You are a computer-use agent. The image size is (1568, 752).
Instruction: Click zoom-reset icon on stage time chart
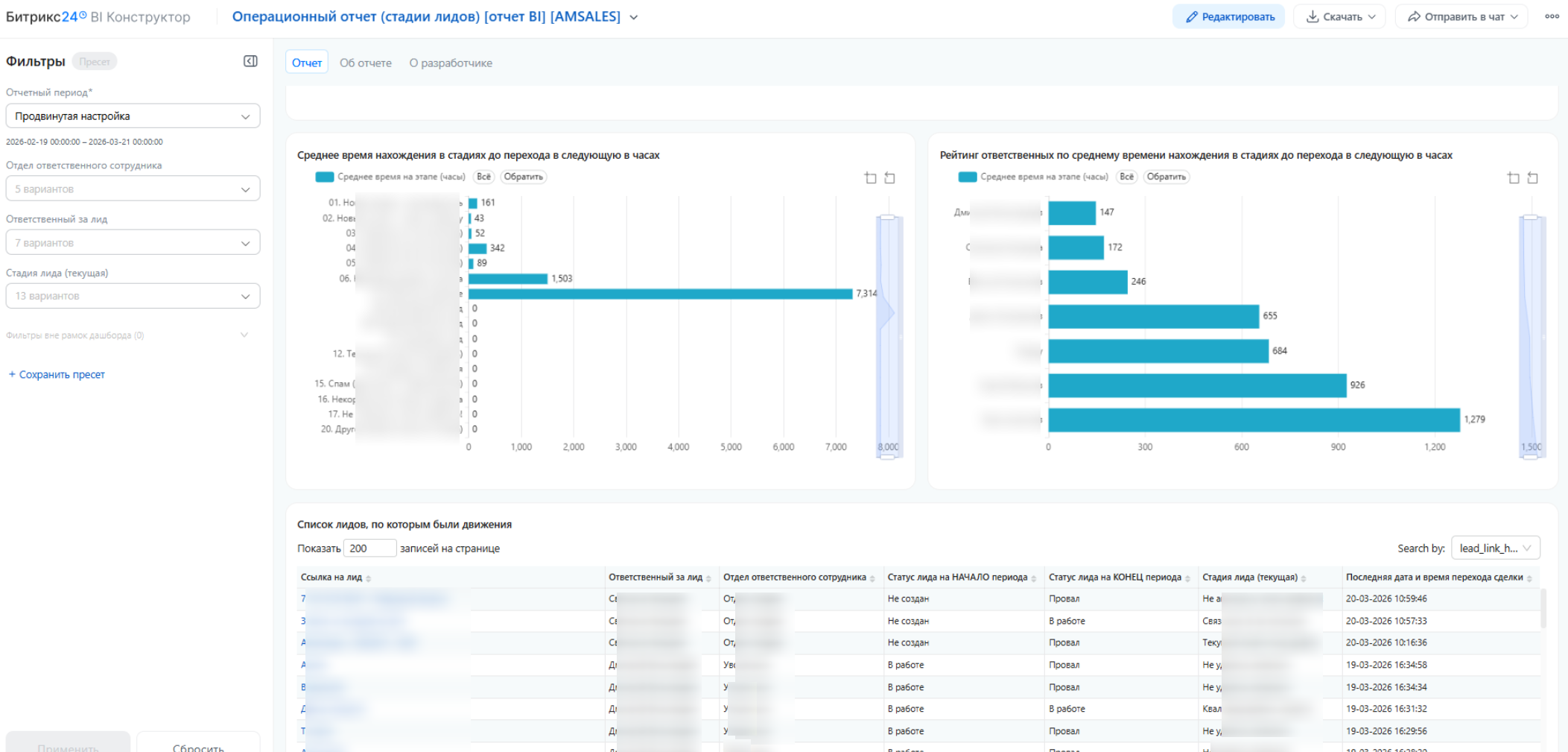point(889,177)
